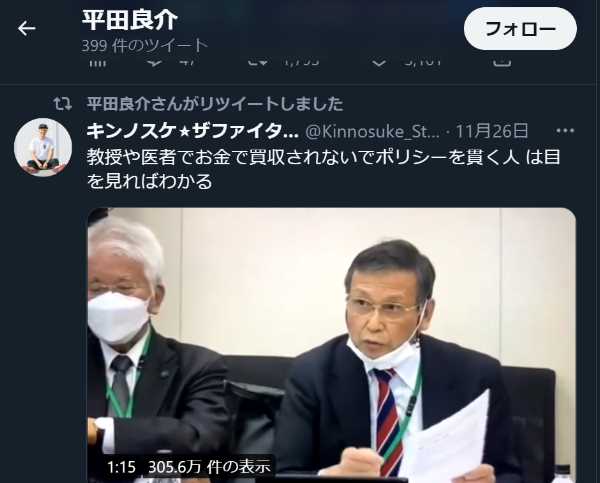Image resolution: width=600 pixels, height=483 pixels.
Task: Click the retweet arrows icon beside retweet notice
Action: point(62,104)
